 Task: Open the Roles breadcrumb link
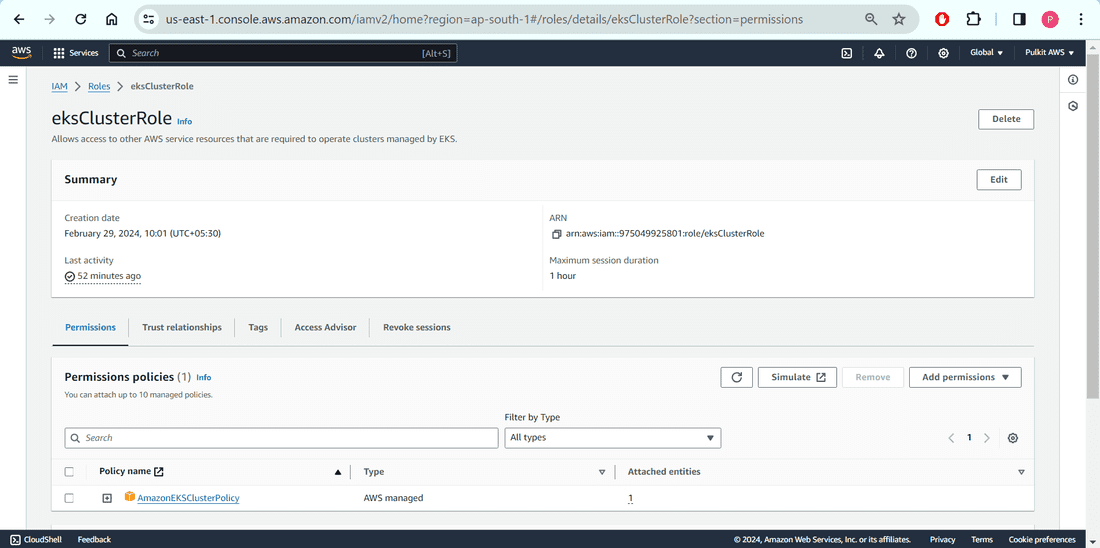(99, 86)
